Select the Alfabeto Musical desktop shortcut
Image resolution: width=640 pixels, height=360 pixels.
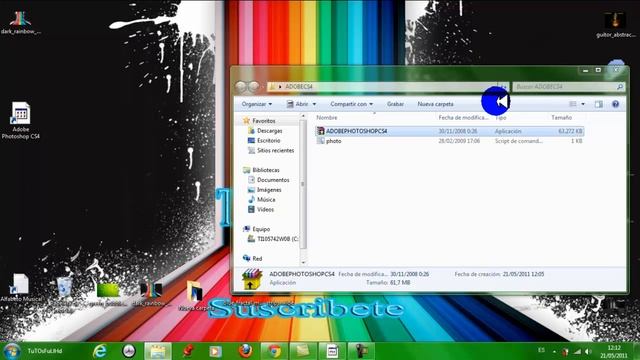(x=21, y=288)
